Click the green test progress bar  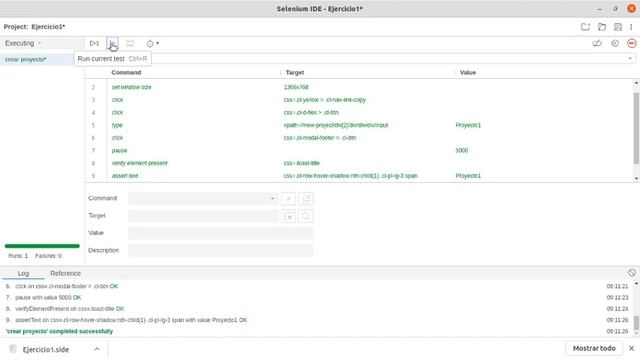click(42, 246)
